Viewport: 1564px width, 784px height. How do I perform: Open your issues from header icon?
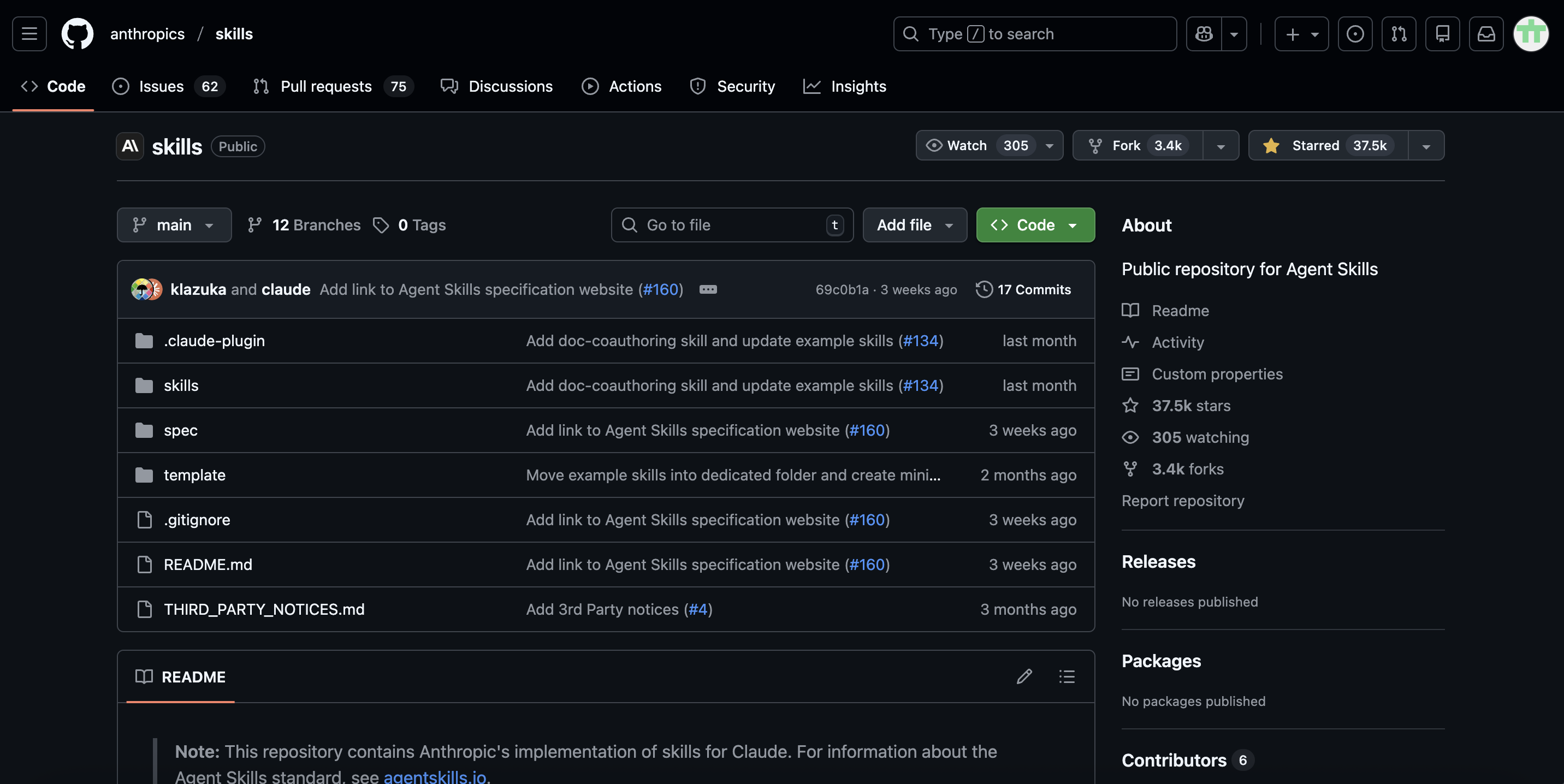pyautogui.click(x=1355, y=34)
